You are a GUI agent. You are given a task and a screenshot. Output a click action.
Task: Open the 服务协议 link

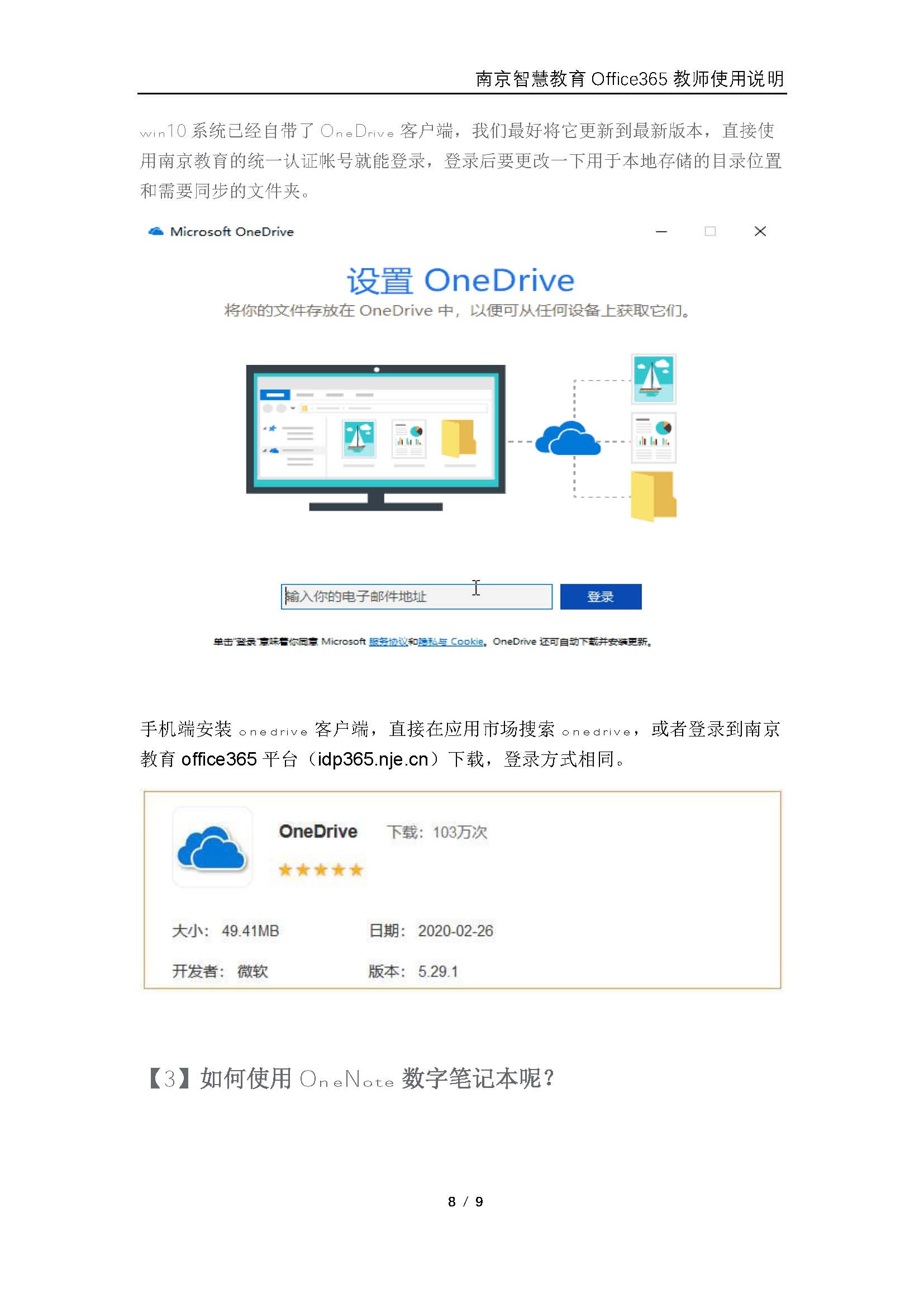(x=389, y=641)
